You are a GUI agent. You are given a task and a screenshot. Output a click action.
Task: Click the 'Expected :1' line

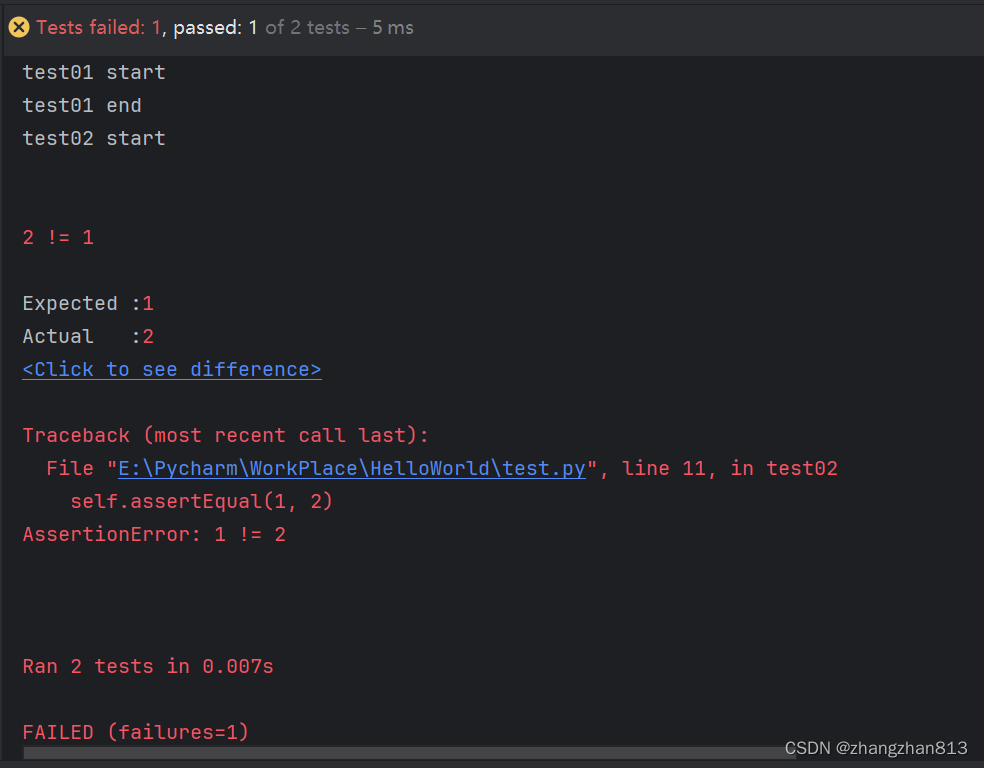[88, 304]
